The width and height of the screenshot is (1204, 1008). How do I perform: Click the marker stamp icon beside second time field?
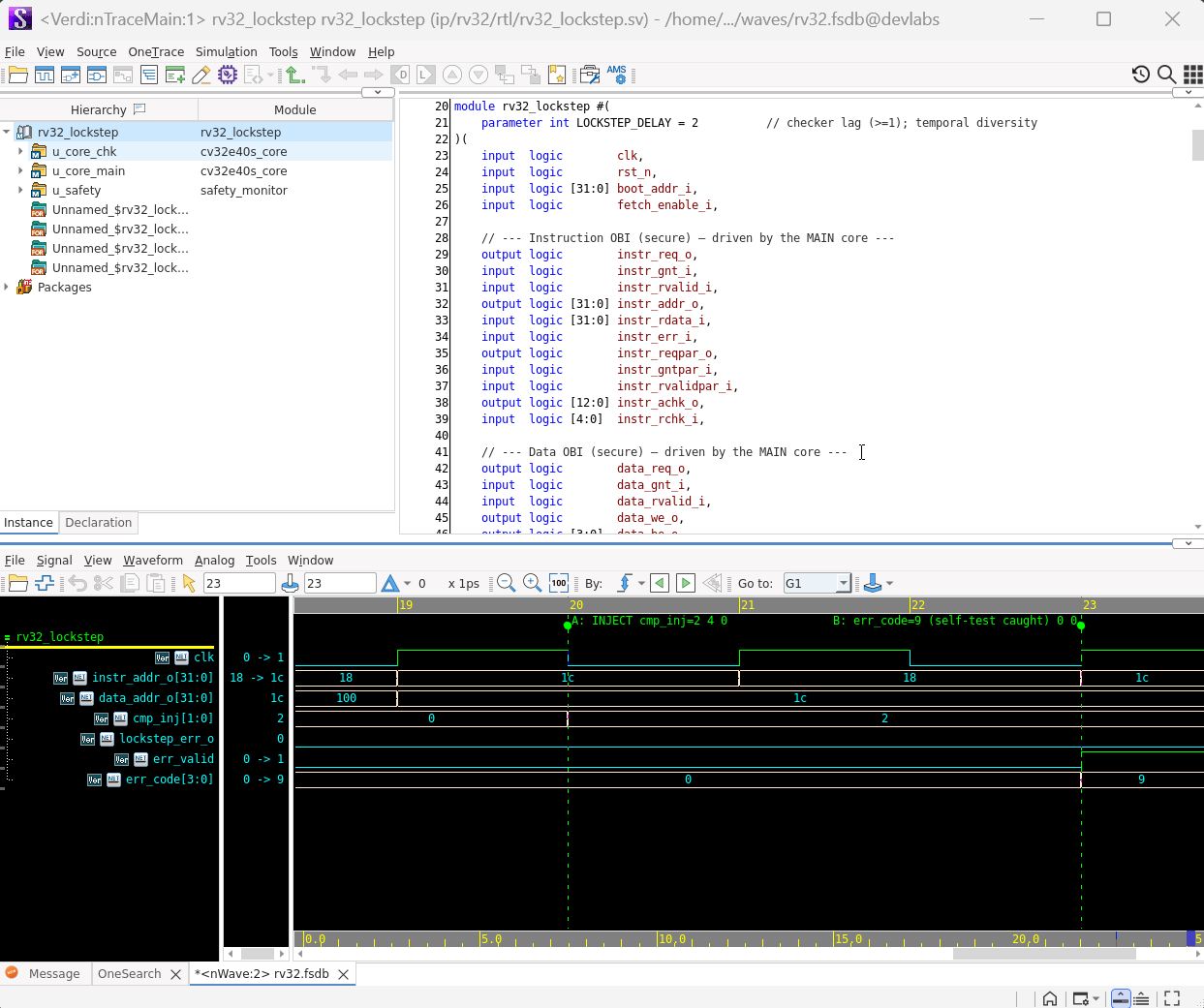290,583
